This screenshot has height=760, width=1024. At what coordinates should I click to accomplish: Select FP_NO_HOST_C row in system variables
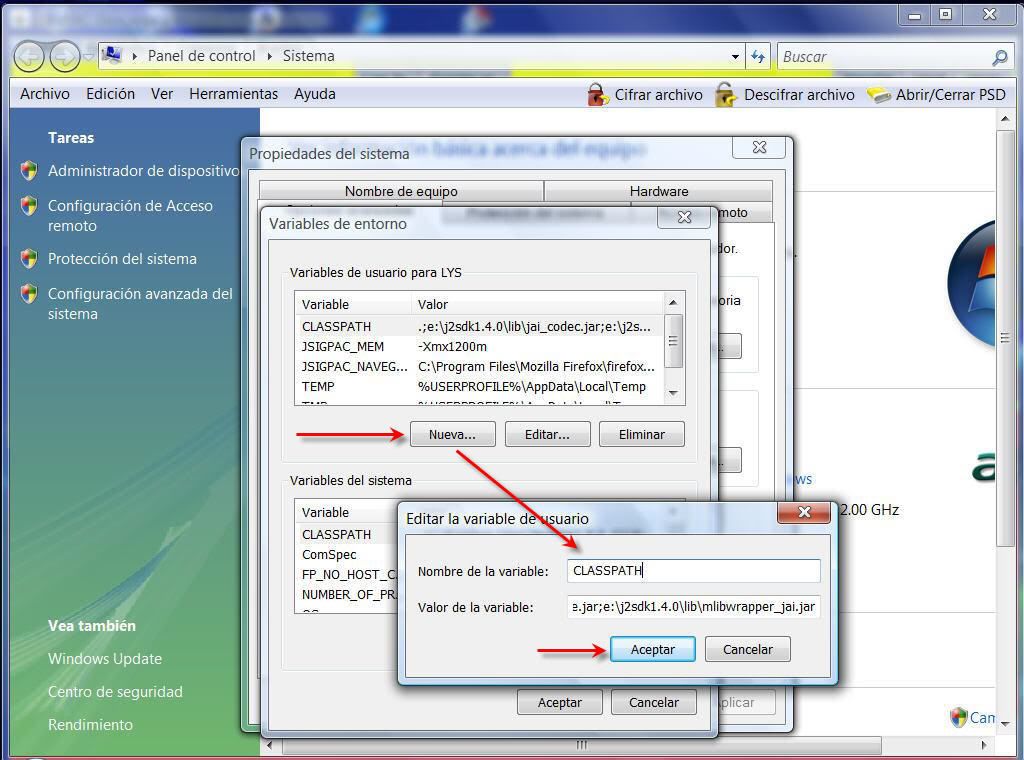[347, 575]
